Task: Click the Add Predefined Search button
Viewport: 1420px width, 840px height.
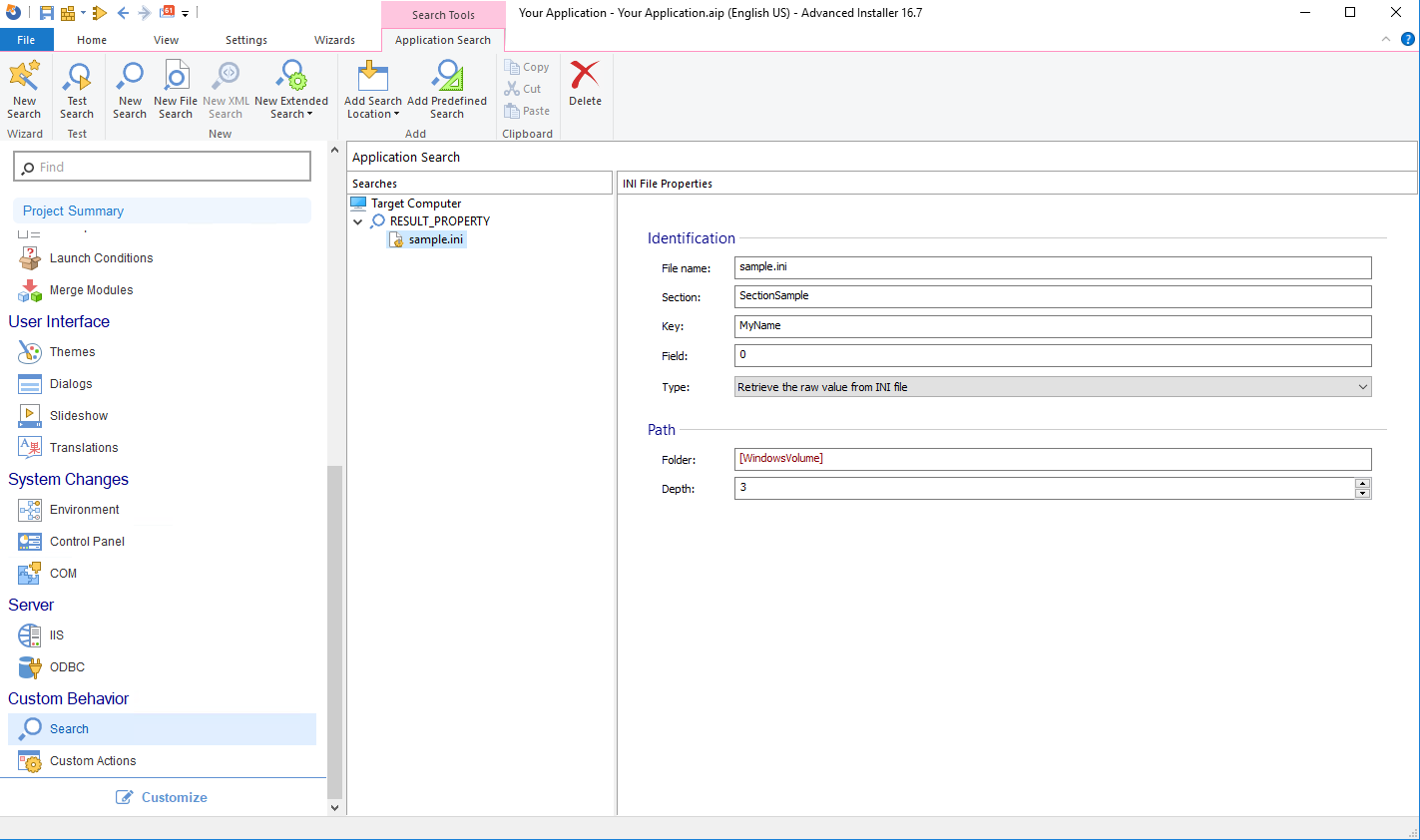Action: [x=447, y=88]
